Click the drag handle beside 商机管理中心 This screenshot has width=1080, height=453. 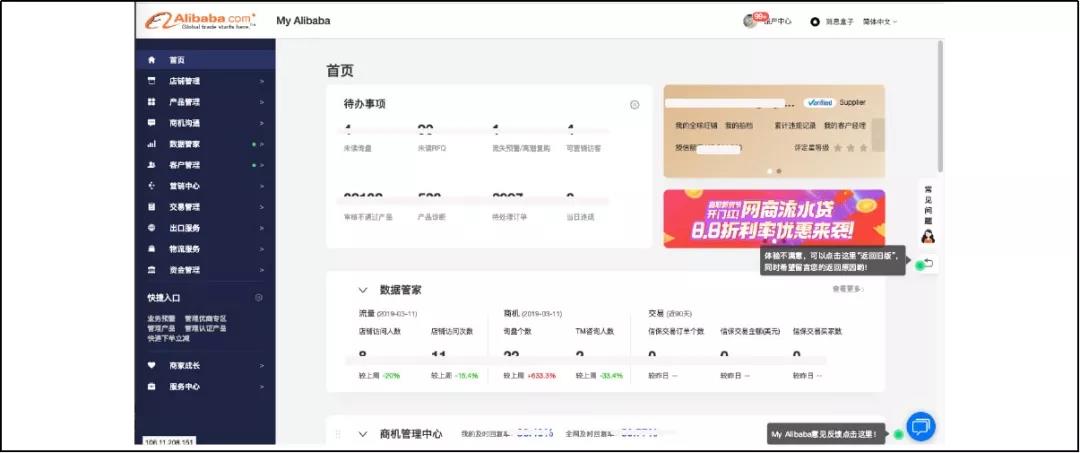338,434
